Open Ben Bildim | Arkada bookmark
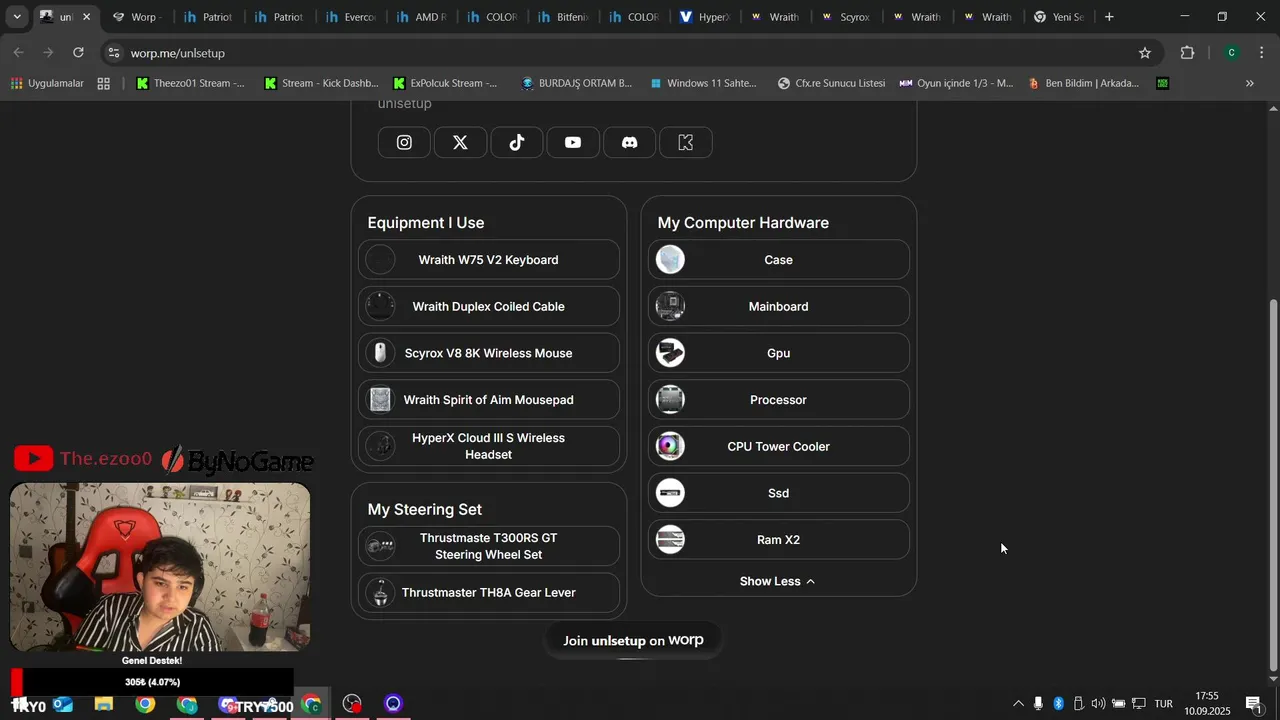 pos(1084,83)
